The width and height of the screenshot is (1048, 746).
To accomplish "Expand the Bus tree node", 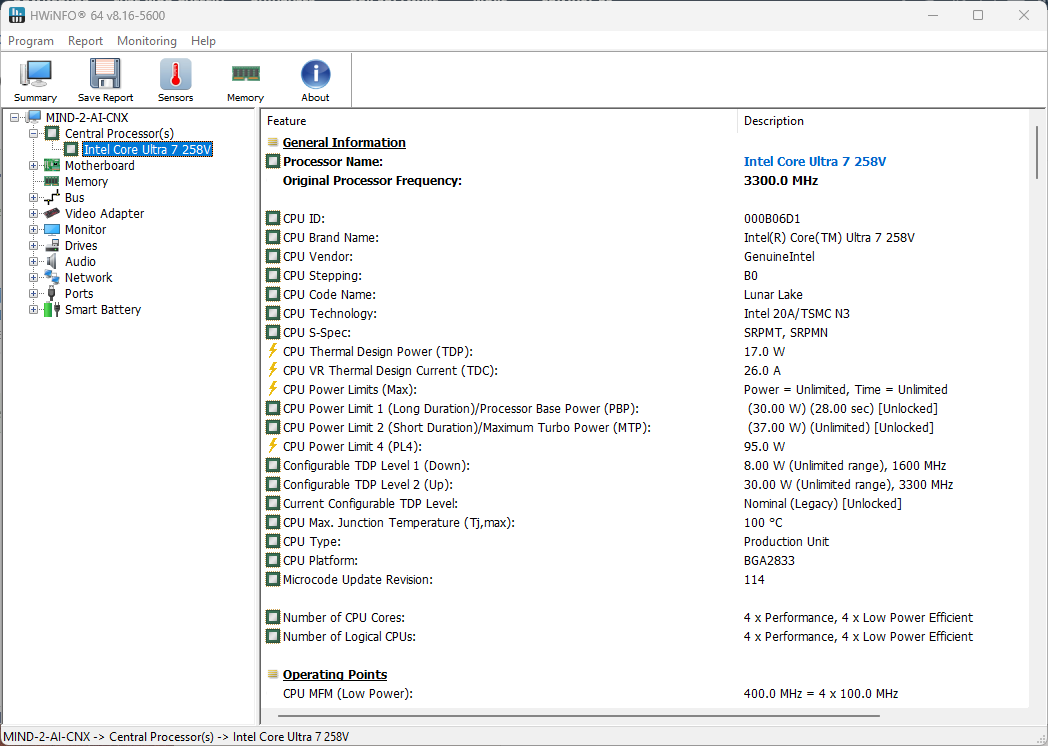I will [33, 198].
